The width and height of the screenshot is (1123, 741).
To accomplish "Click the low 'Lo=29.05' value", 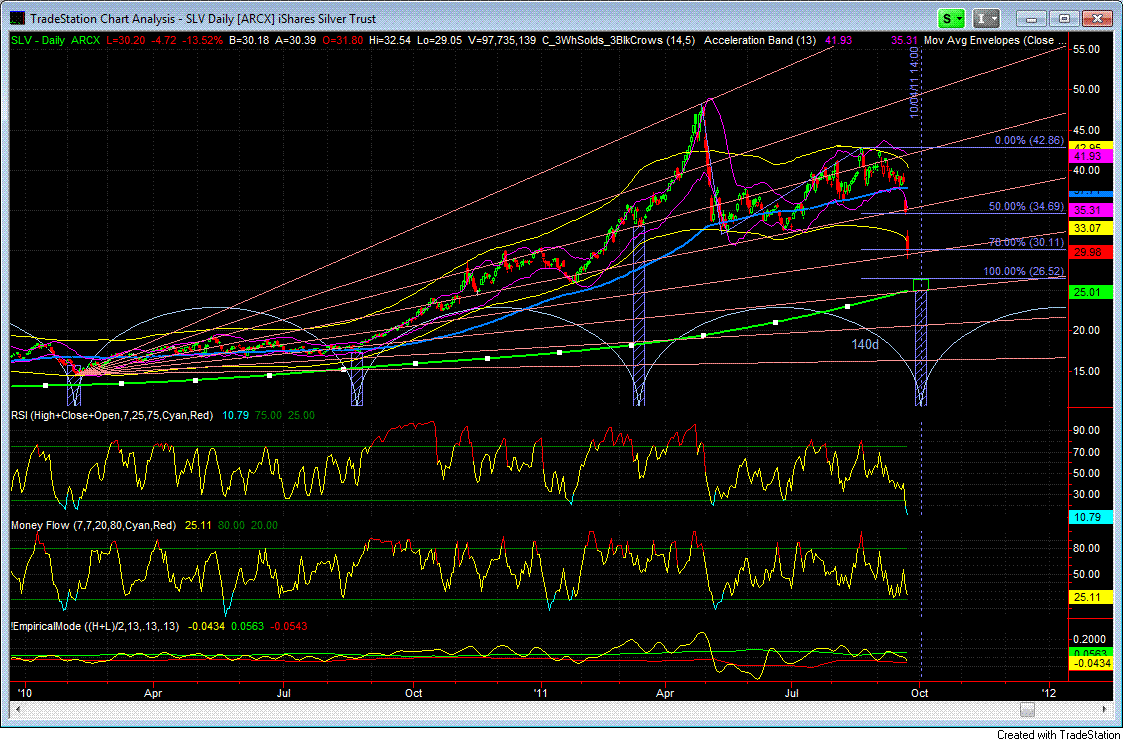I will (x=438, y=41).
